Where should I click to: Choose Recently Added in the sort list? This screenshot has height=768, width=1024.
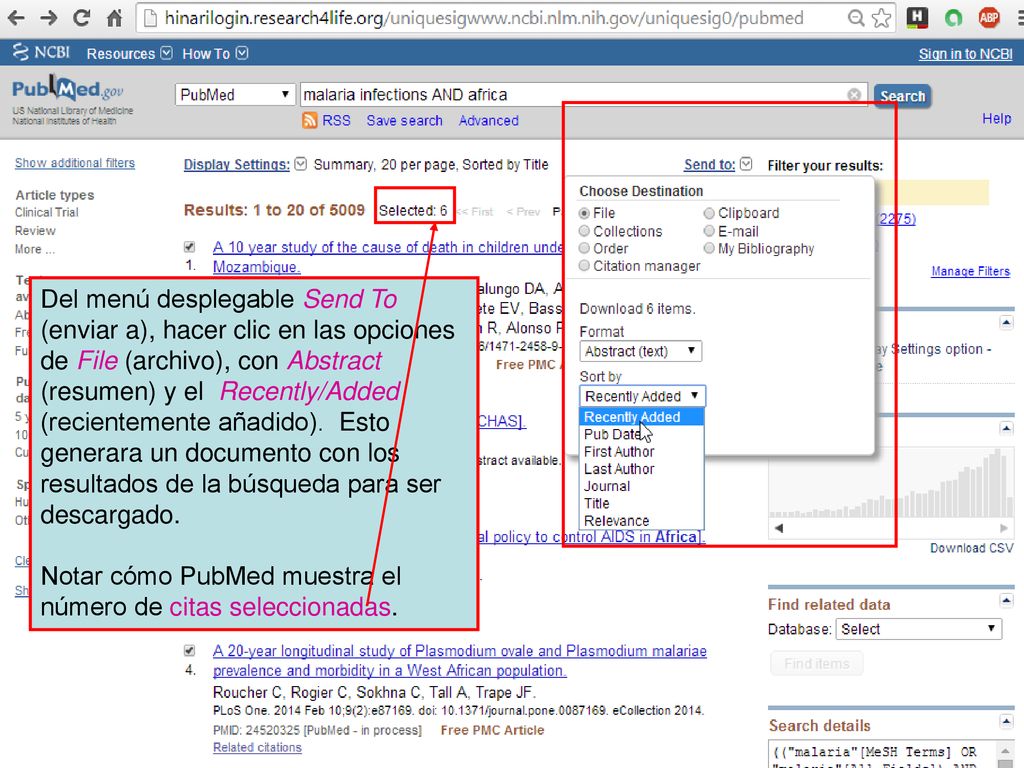point(642,417)
